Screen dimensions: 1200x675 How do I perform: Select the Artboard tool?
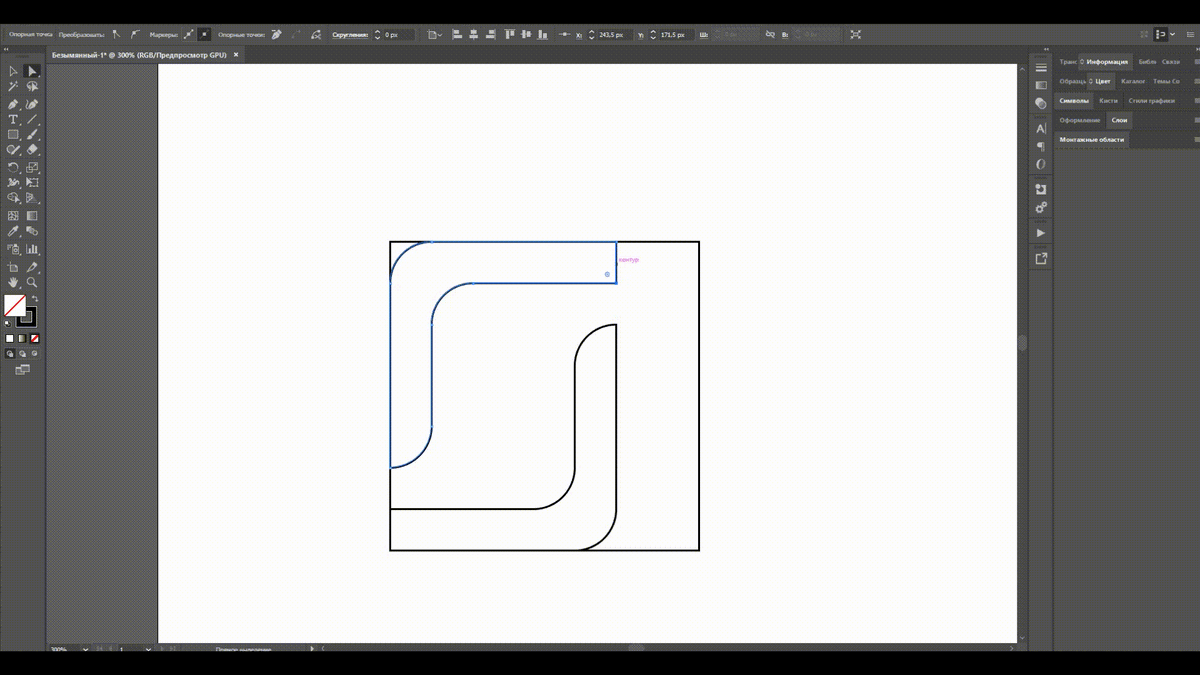click(13, 267)
